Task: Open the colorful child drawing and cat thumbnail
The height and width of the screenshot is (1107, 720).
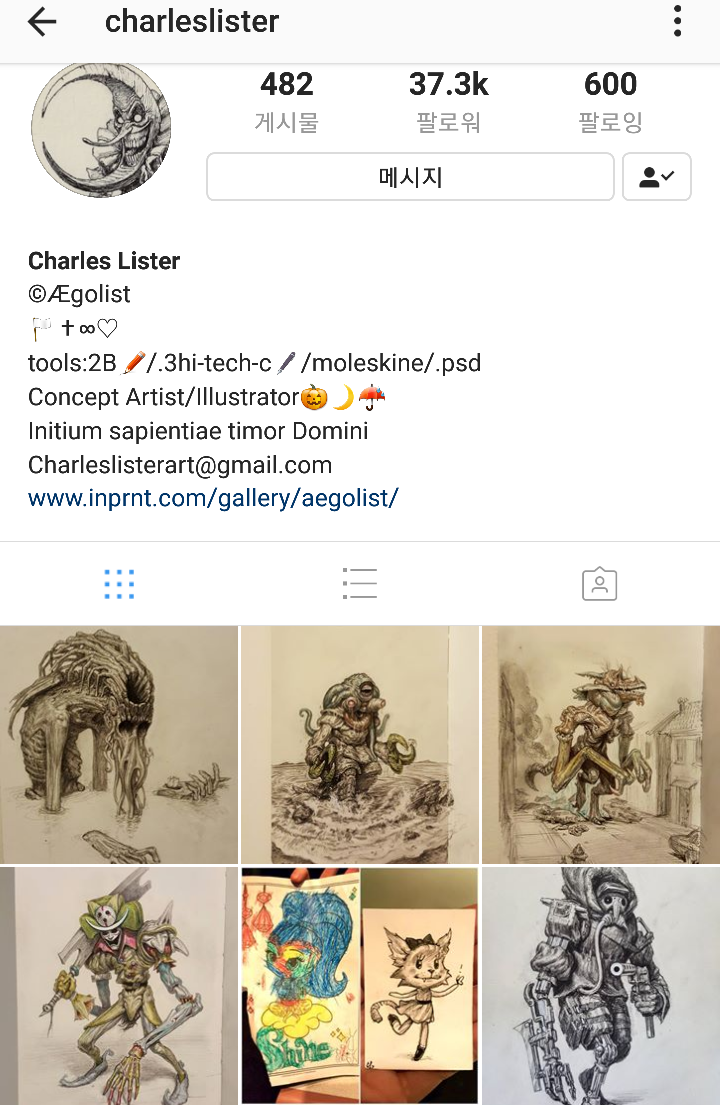Action: point(360,986)
